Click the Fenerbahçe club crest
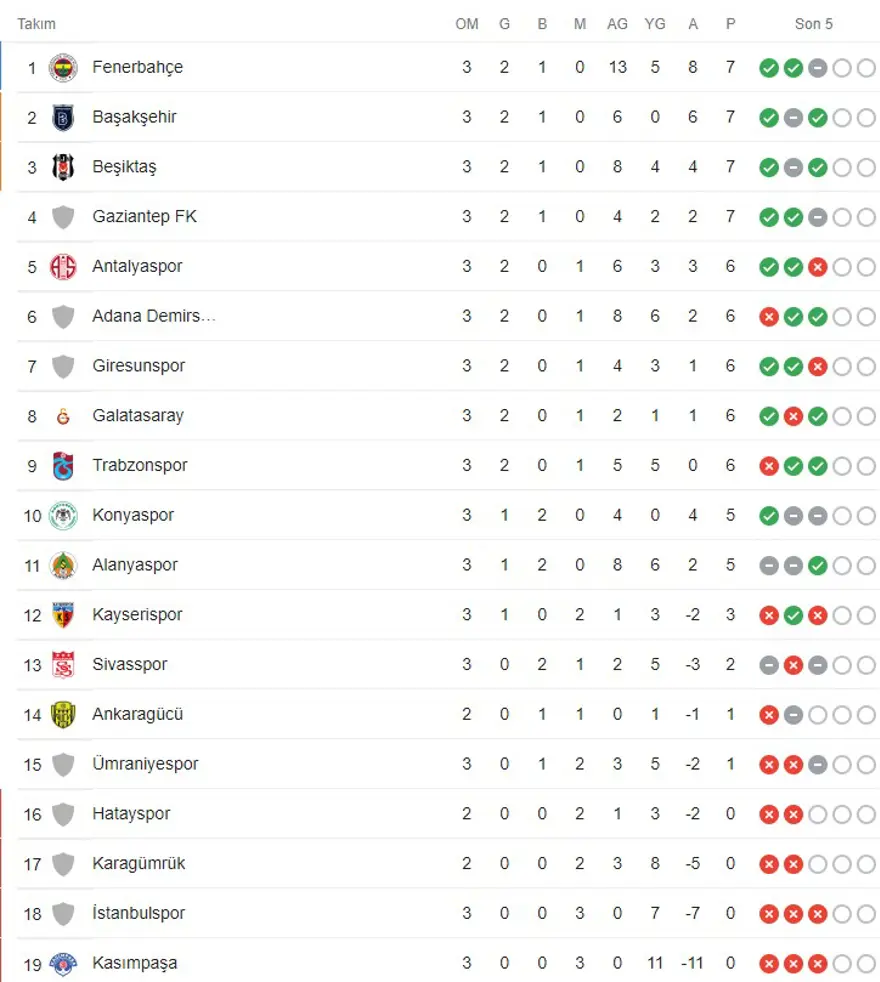Screen dimensions: 880x982 [63, 68]
